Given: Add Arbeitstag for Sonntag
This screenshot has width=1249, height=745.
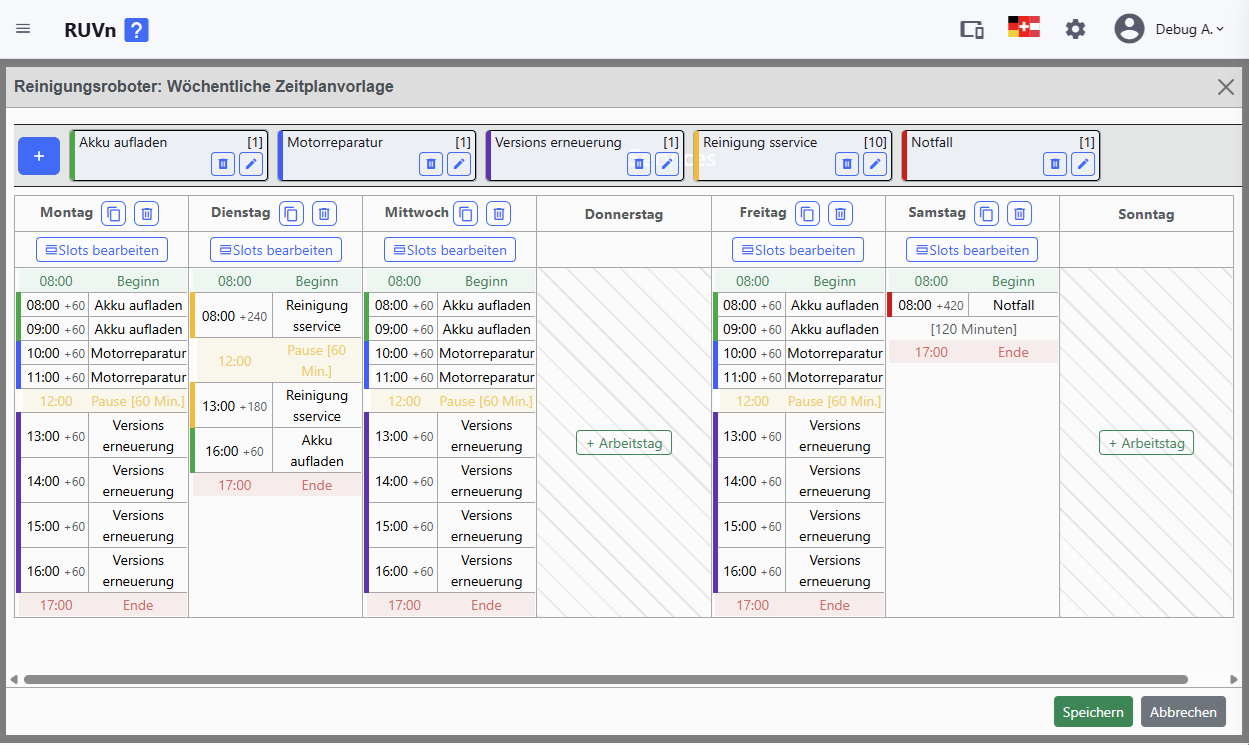Looking at the screenshot, I should click(x=1146, y=443).
